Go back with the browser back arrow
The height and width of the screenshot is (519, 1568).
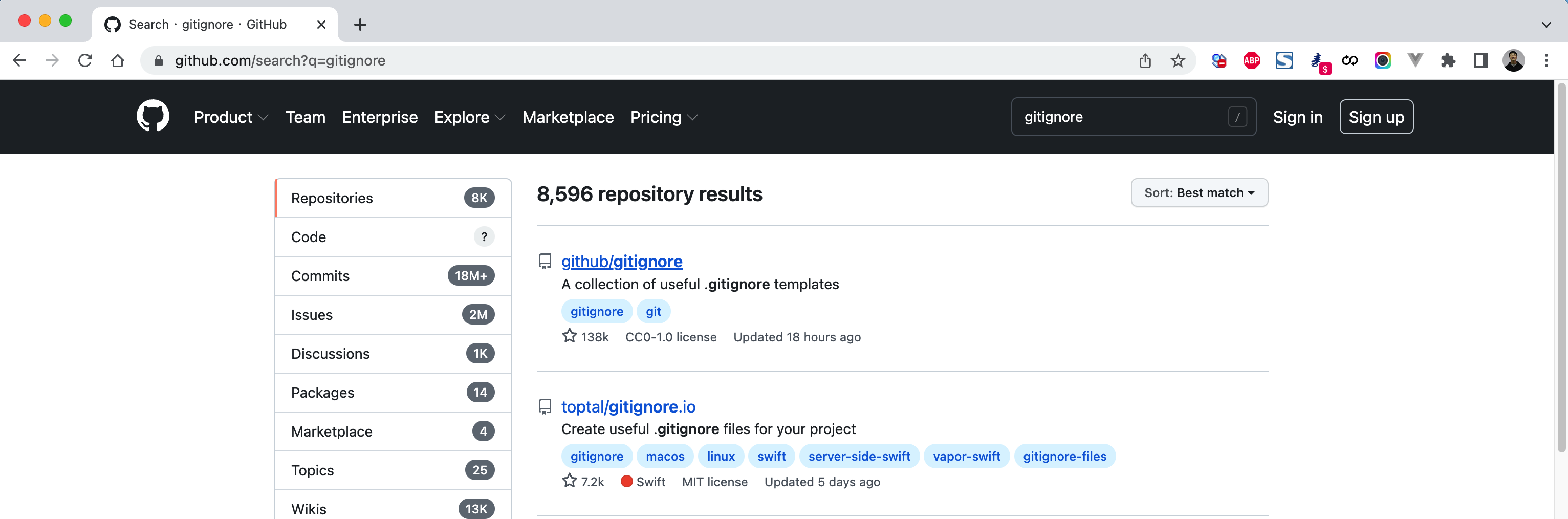coord(19,60)
